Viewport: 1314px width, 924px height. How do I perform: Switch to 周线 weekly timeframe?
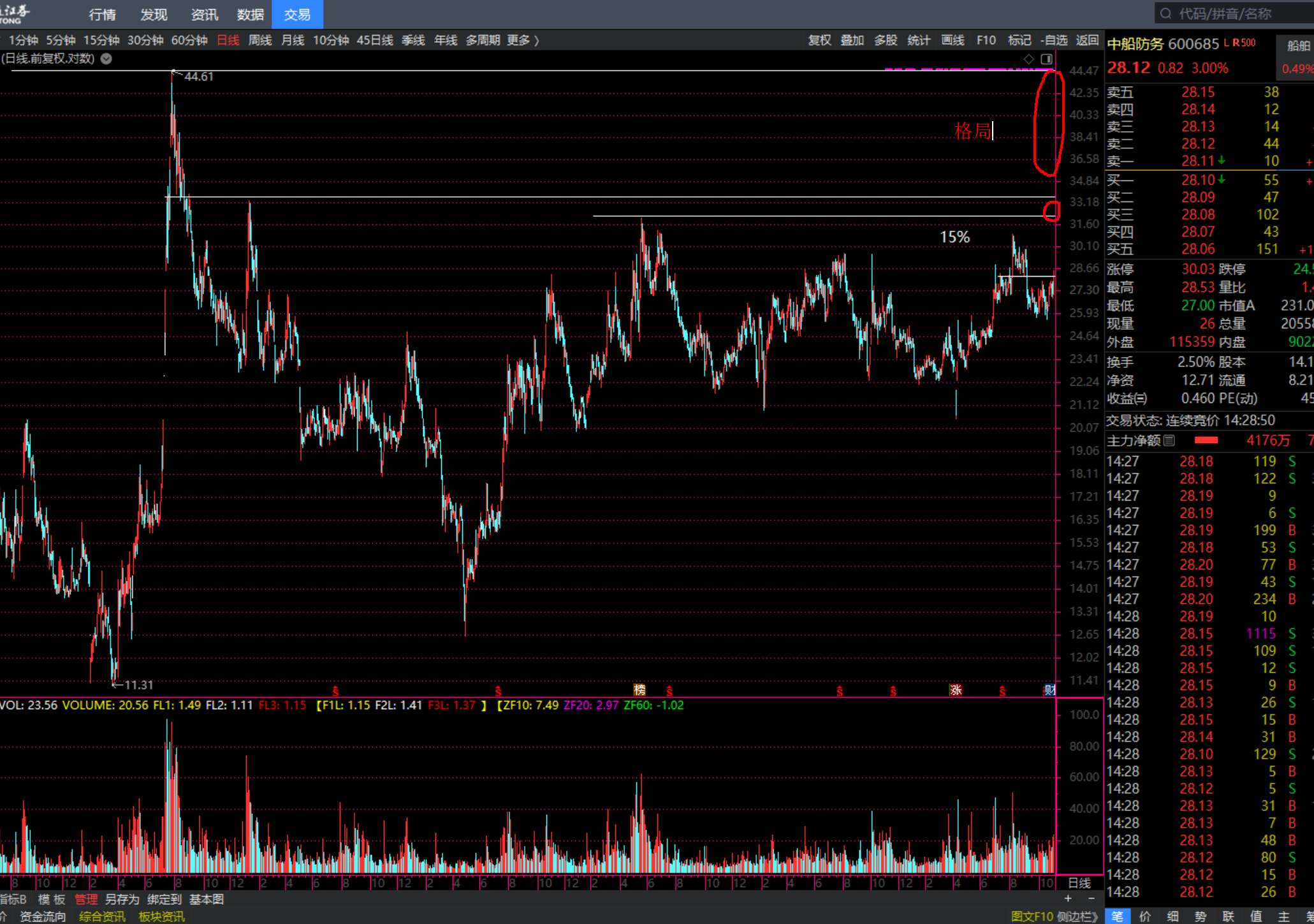coord(260,40)
